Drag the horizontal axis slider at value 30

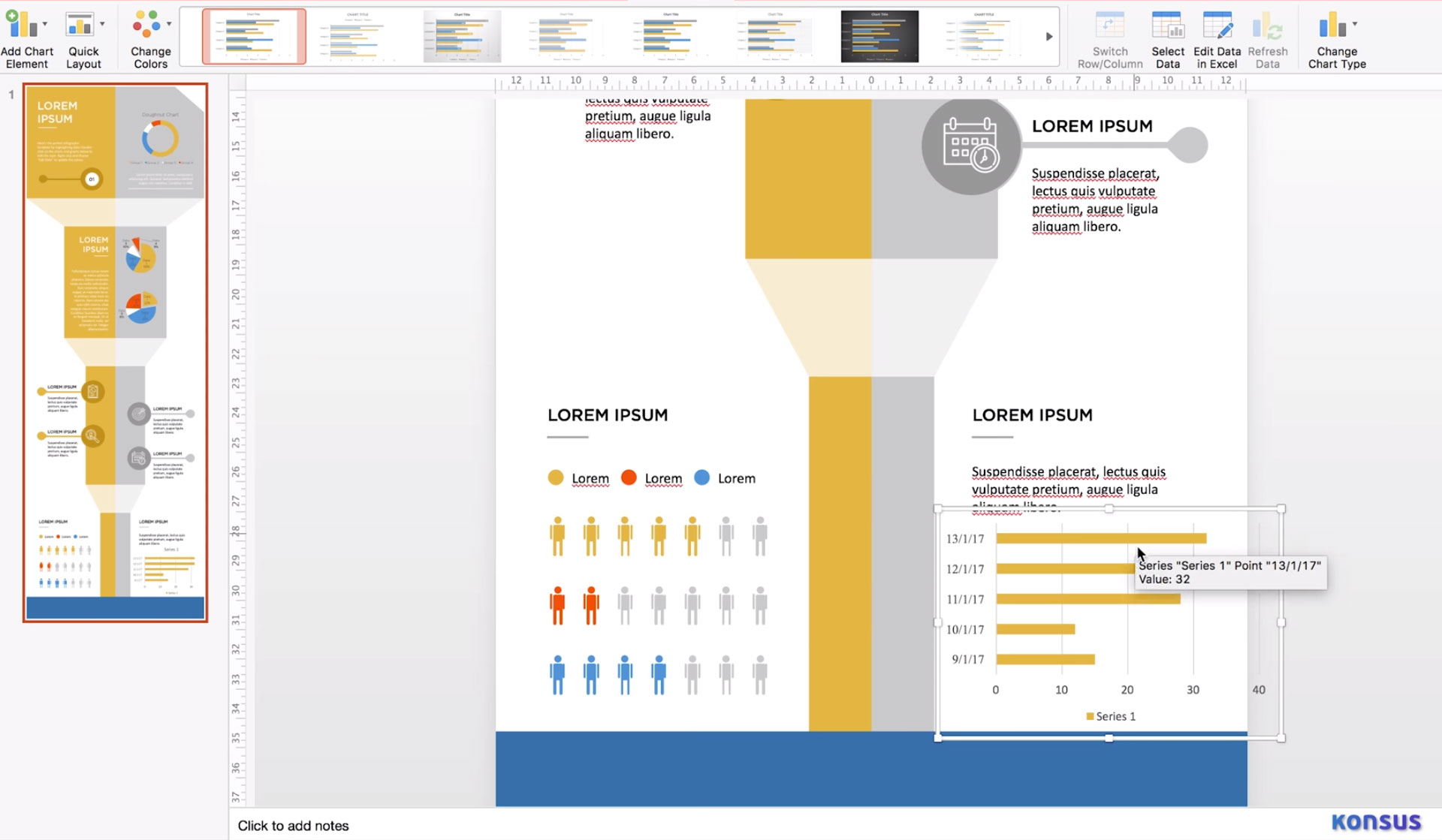tap(1192, 690)
